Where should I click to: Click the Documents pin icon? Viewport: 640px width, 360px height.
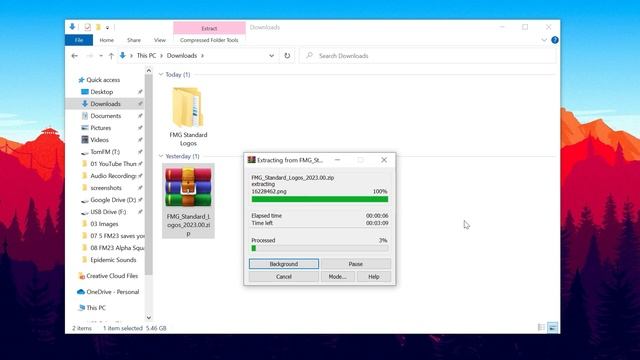pyautogui.click(x=140, y=116)
